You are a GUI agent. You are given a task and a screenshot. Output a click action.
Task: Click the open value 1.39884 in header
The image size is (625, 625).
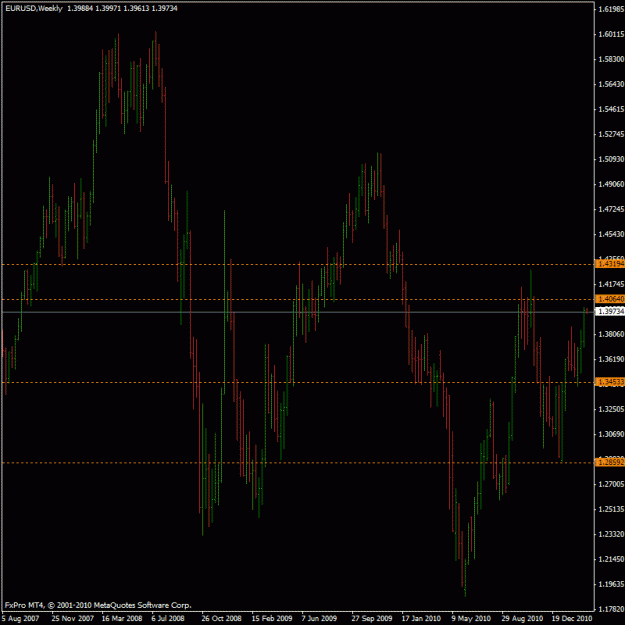[80, 8]
